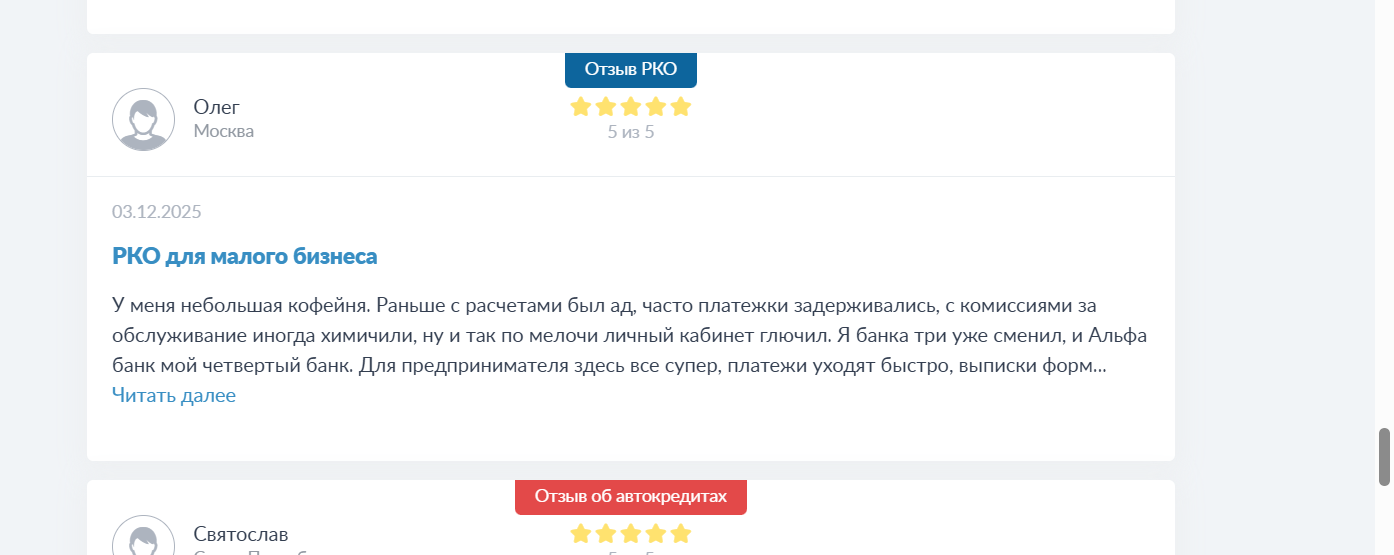1394x555 pixels.
Task: Expand review via "Читать далее" link
Action: pyautogui.click(x=174, y=395)
